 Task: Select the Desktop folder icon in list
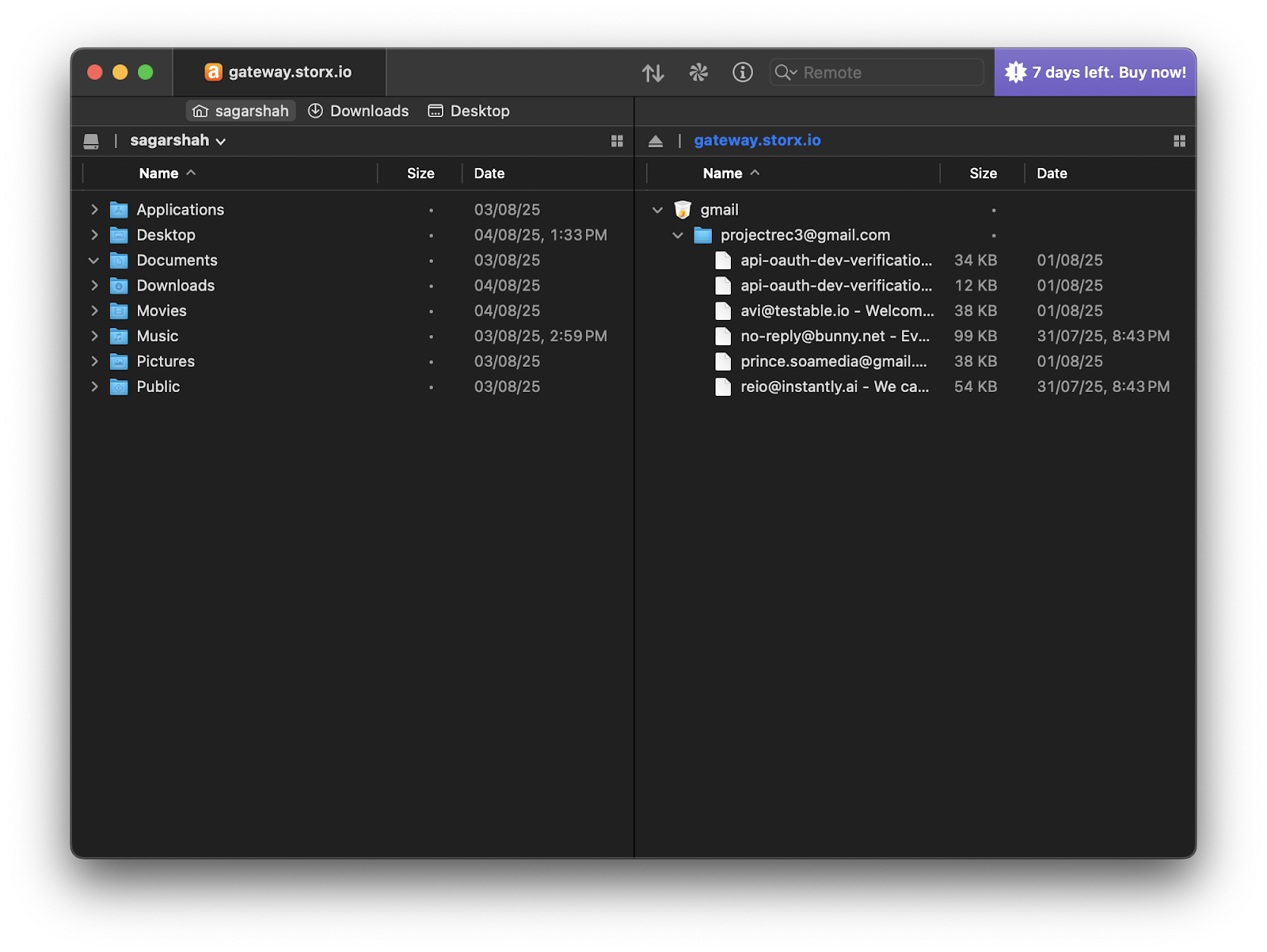tap(119, 235)
